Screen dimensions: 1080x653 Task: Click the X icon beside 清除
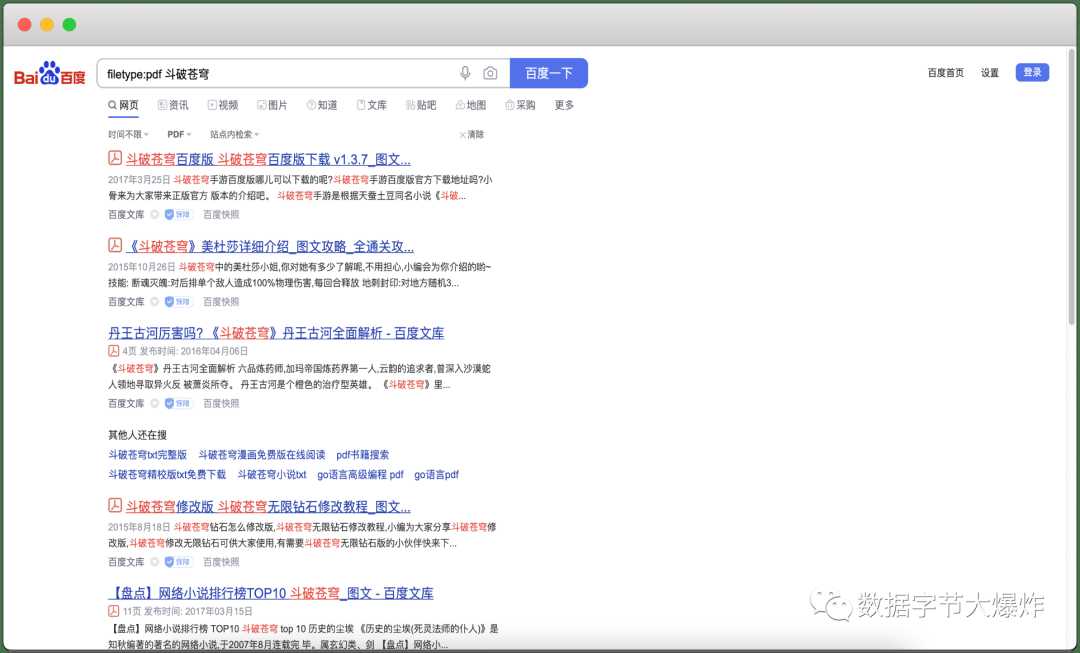tap(462, 134)
